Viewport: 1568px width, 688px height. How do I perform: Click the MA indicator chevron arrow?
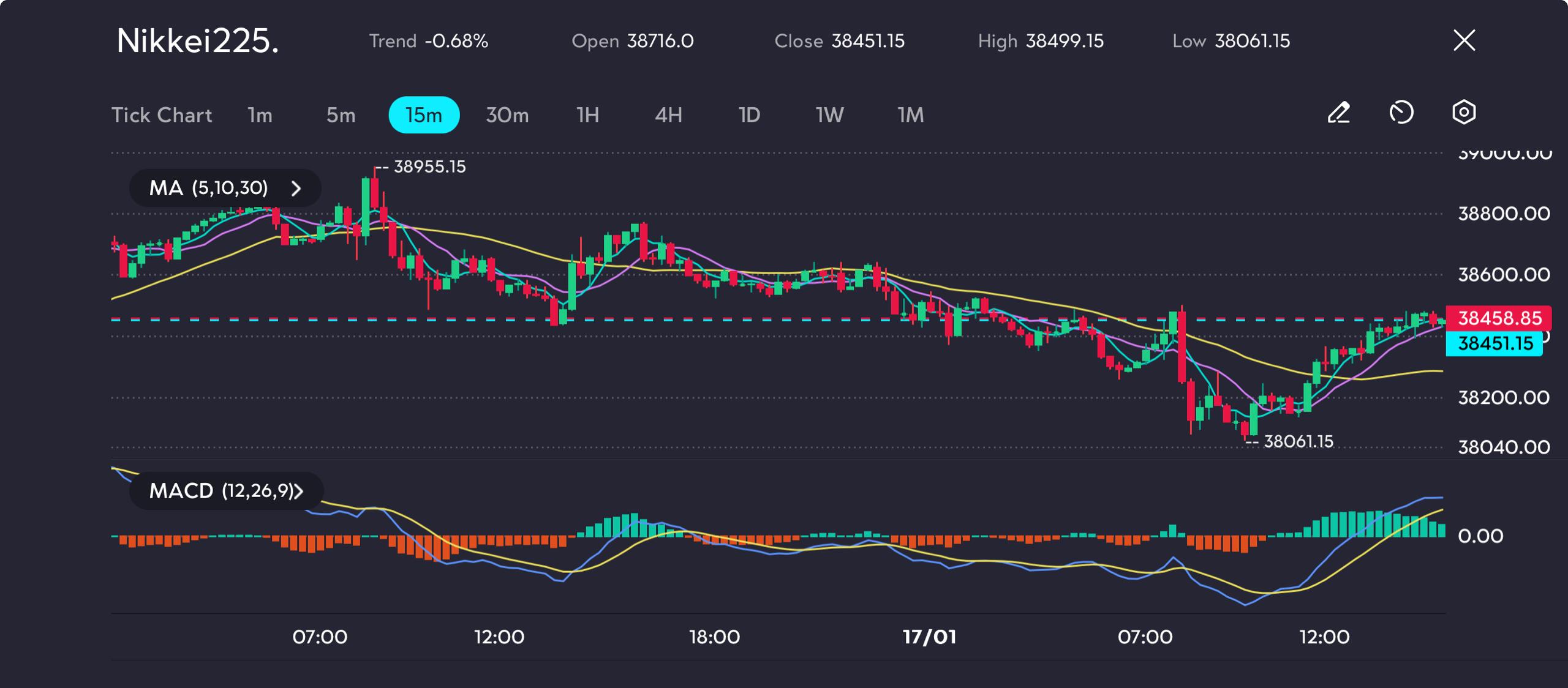point(296,188)
